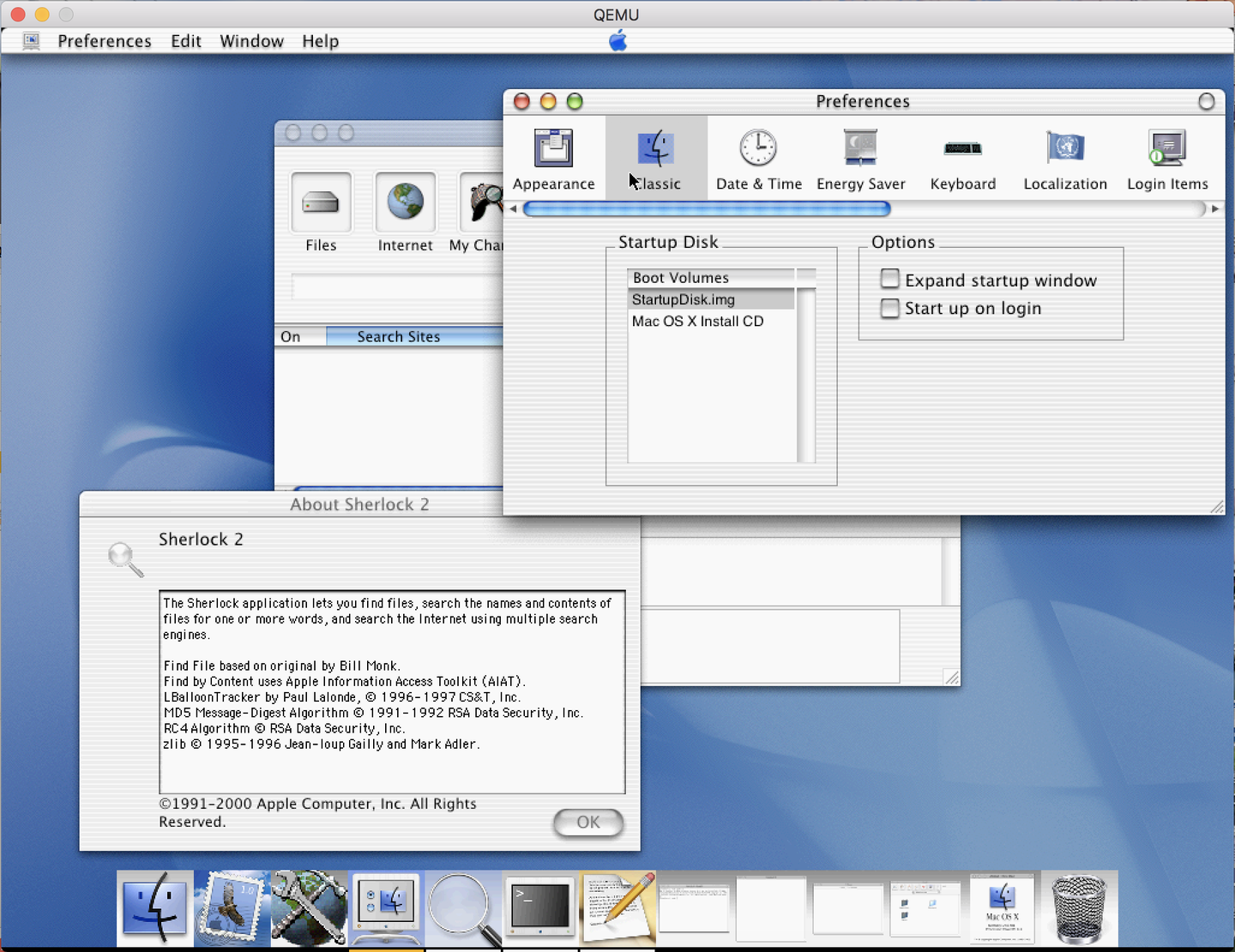Select Mac OS X Install CD volume

point(697,321)
